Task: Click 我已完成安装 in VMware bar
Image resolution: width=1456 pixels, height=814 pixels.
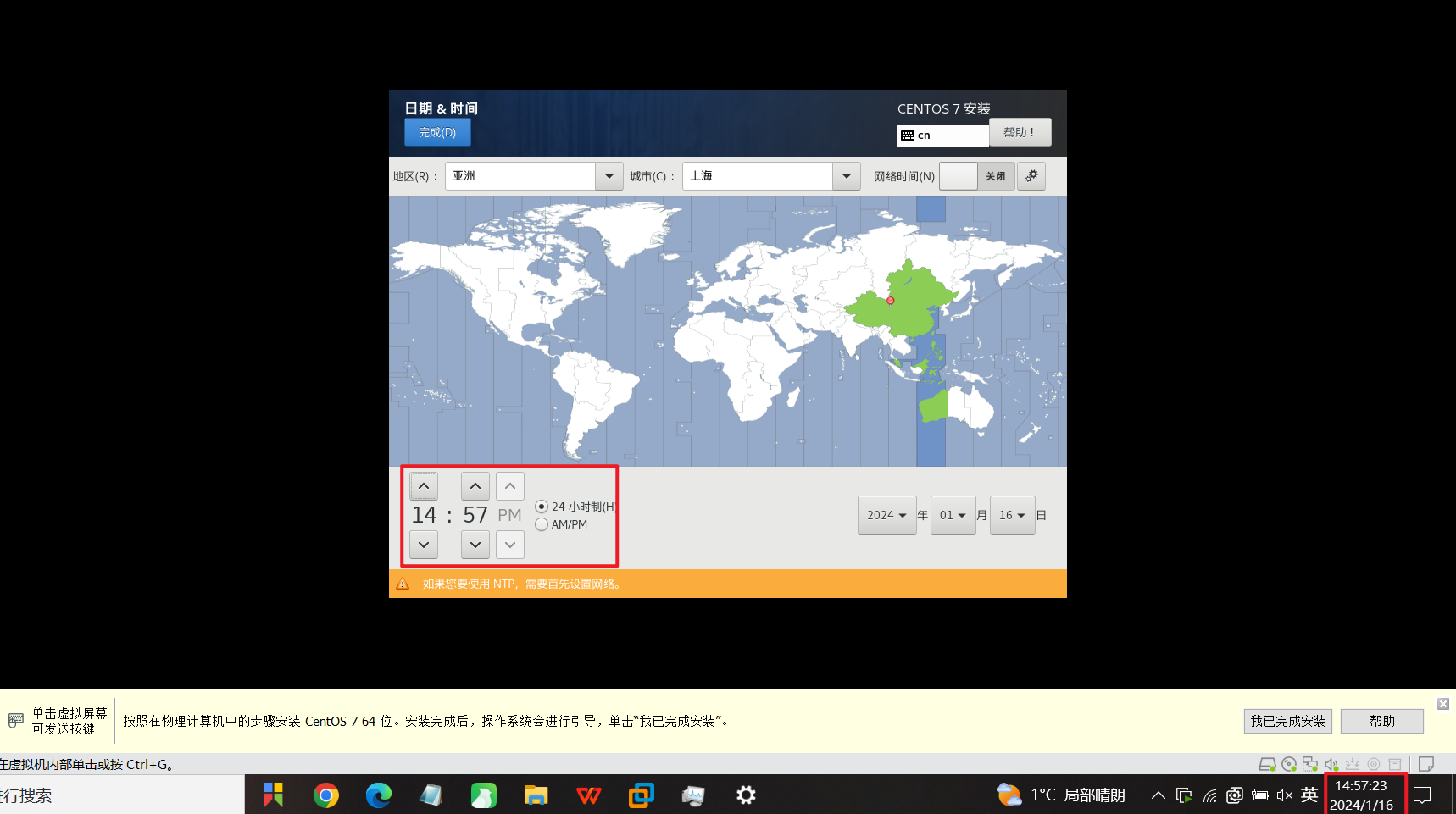Action: (x=1288, y=721)
